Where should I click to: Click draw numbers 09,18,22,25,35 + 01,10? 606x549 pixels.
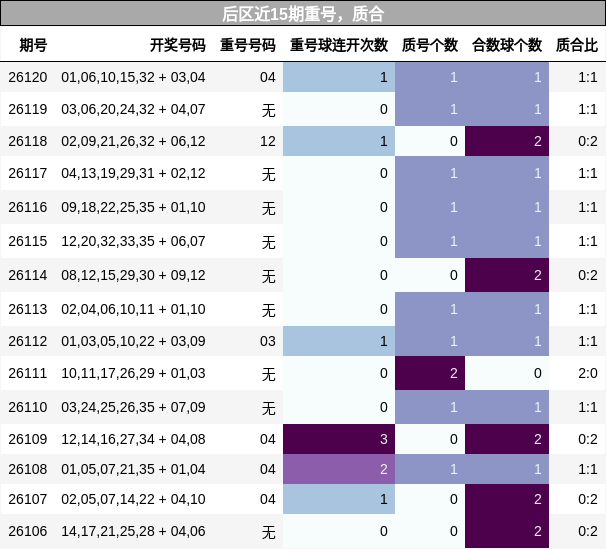click(133, 207)
